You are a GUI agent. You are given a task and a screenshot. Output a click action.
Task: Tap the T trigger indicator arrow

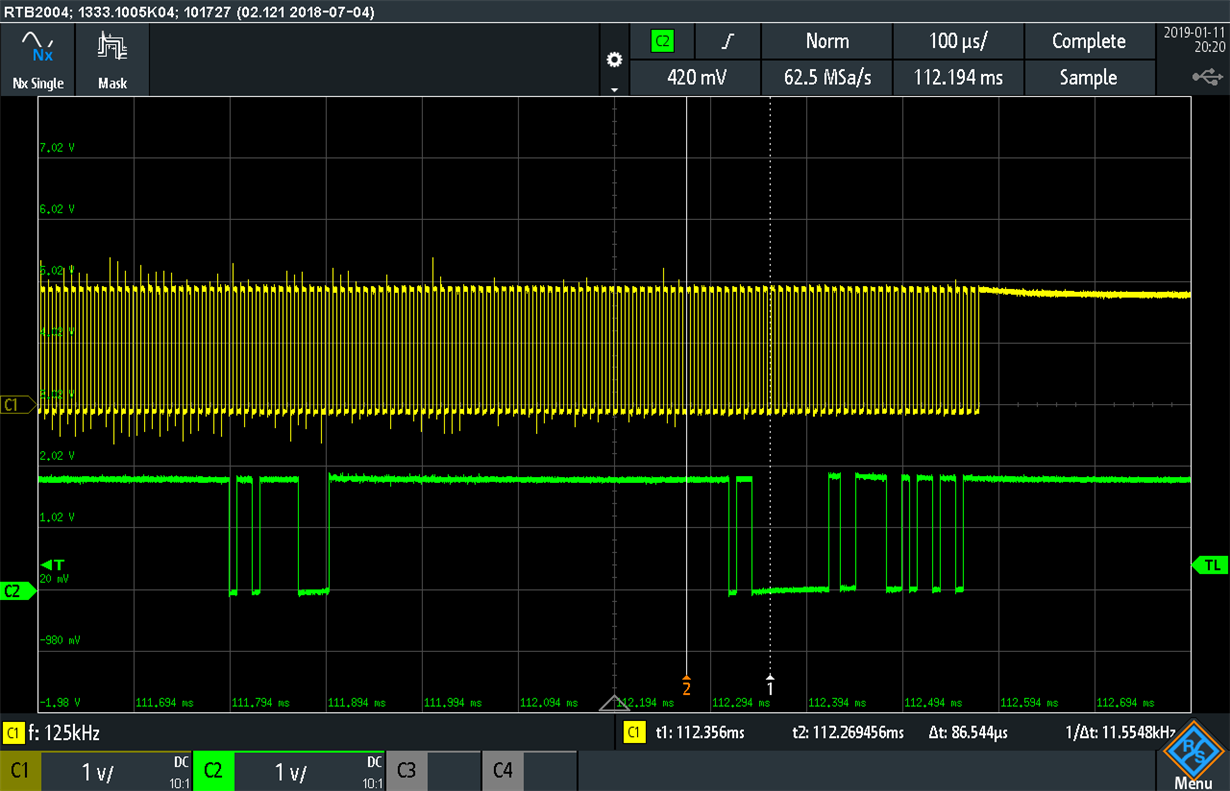pos(52,565)
